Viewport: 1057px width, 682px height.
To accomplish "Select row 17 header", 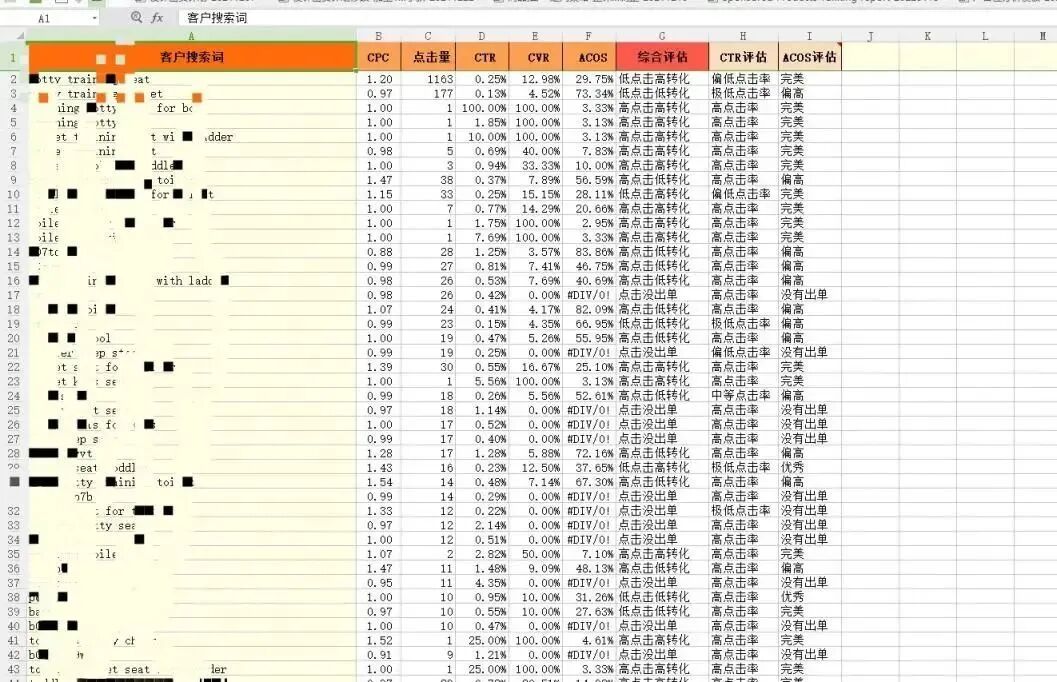I will [x=13, y=294].
